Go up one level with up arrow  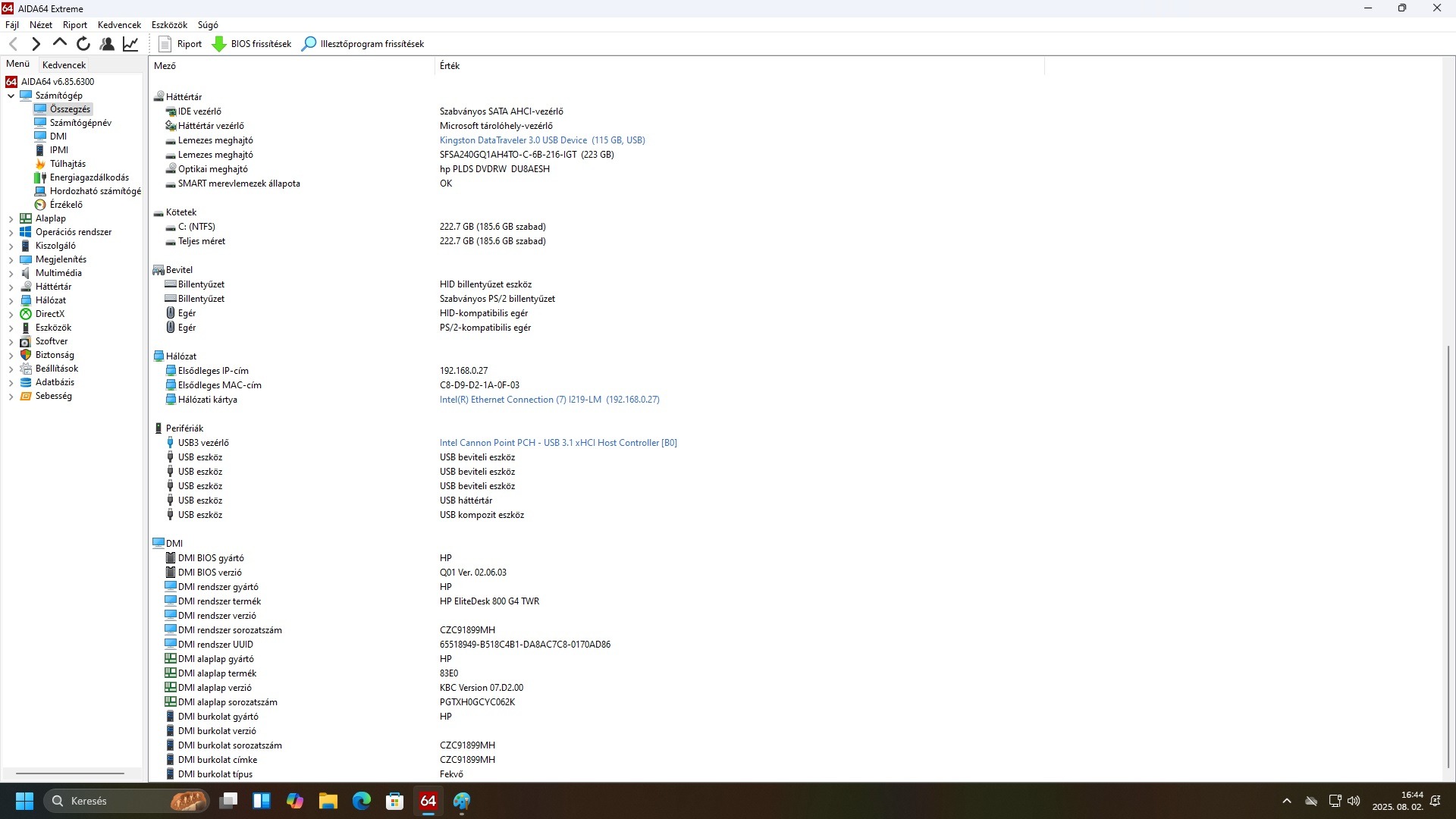[60, 43]
